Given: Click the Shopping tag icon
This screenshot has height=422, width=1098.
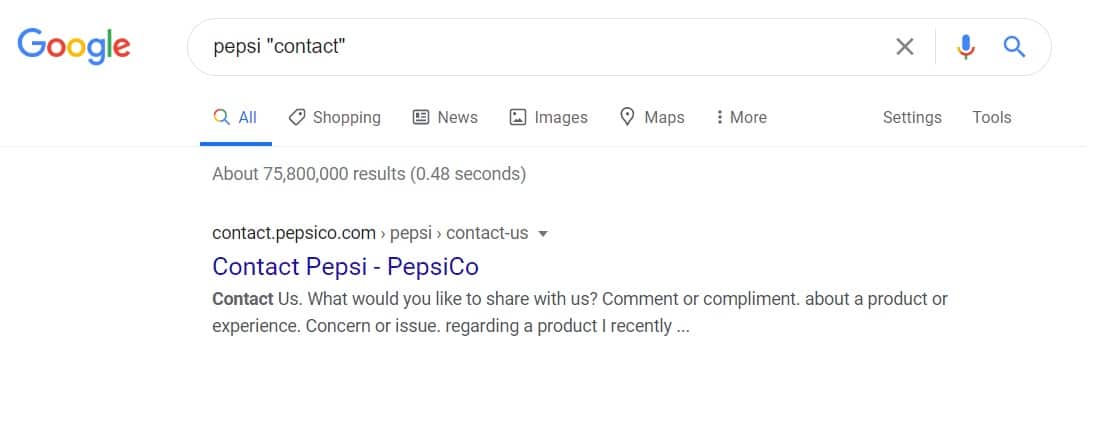Looking at the screenshot, I should (x=297, y=117).
